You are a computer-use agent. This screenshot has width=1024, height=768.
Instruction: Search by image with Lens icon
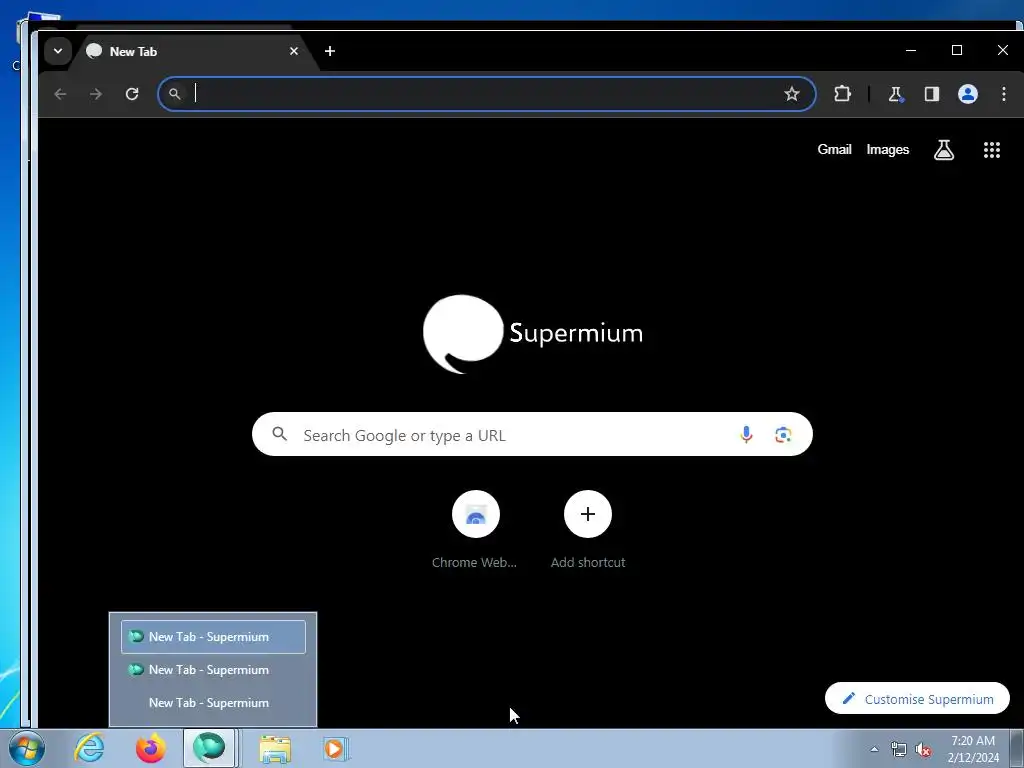click(783, 435)
